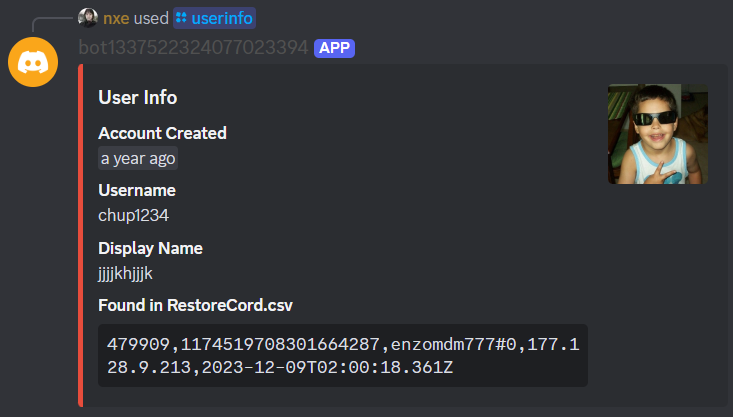Click the 'a year ago' timestamp

(x=138, y=158)
